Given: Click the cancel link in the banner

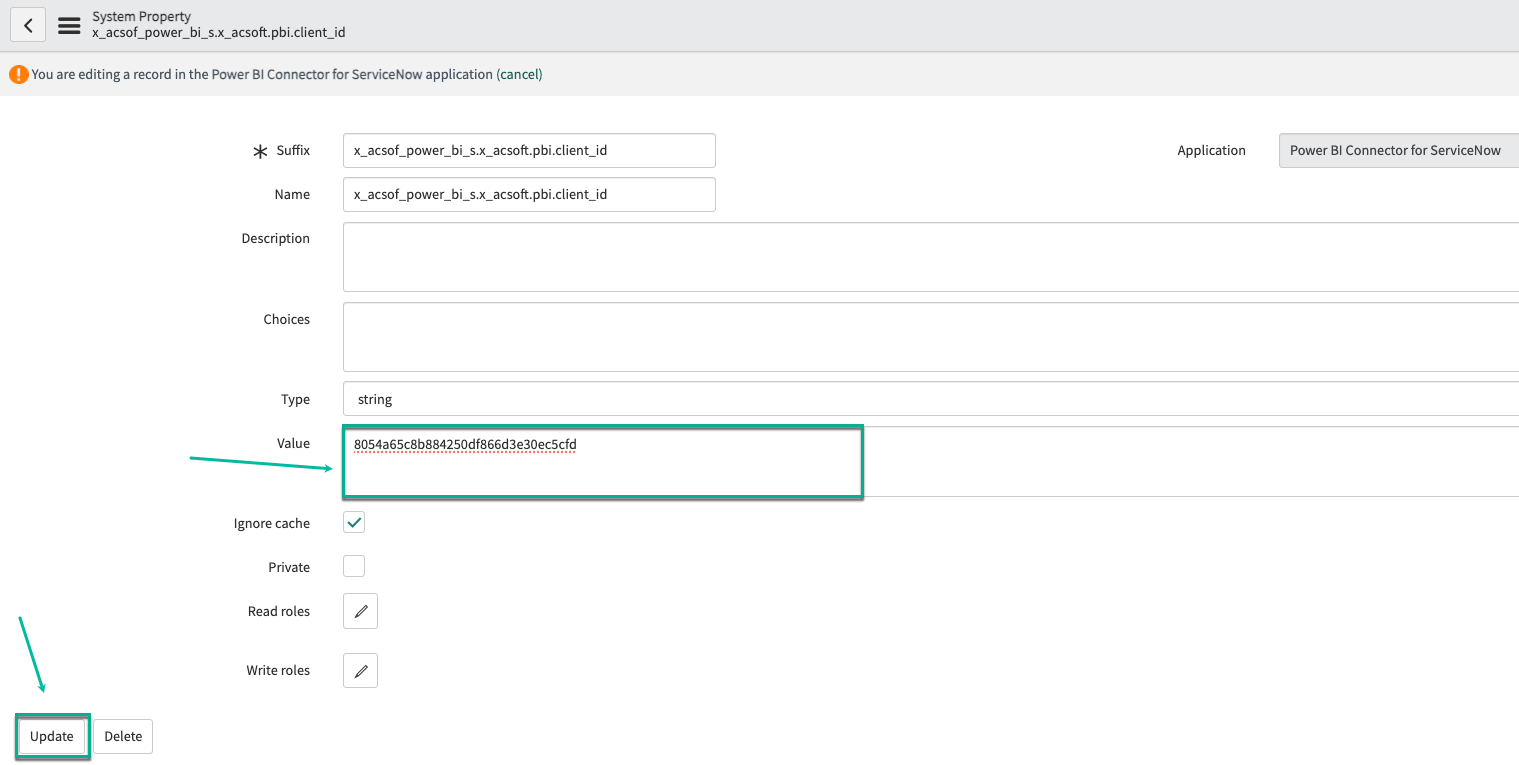Looking at the screenshot, I should coord(519,73).
